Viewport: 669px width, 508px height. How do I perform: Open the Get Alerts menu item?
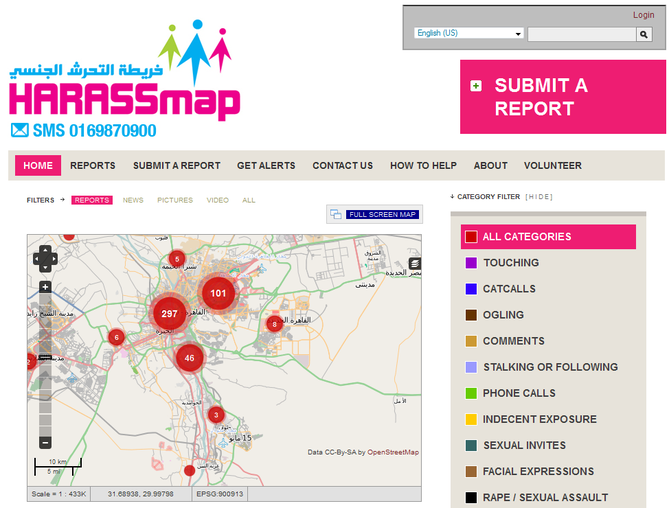[266, 165]
